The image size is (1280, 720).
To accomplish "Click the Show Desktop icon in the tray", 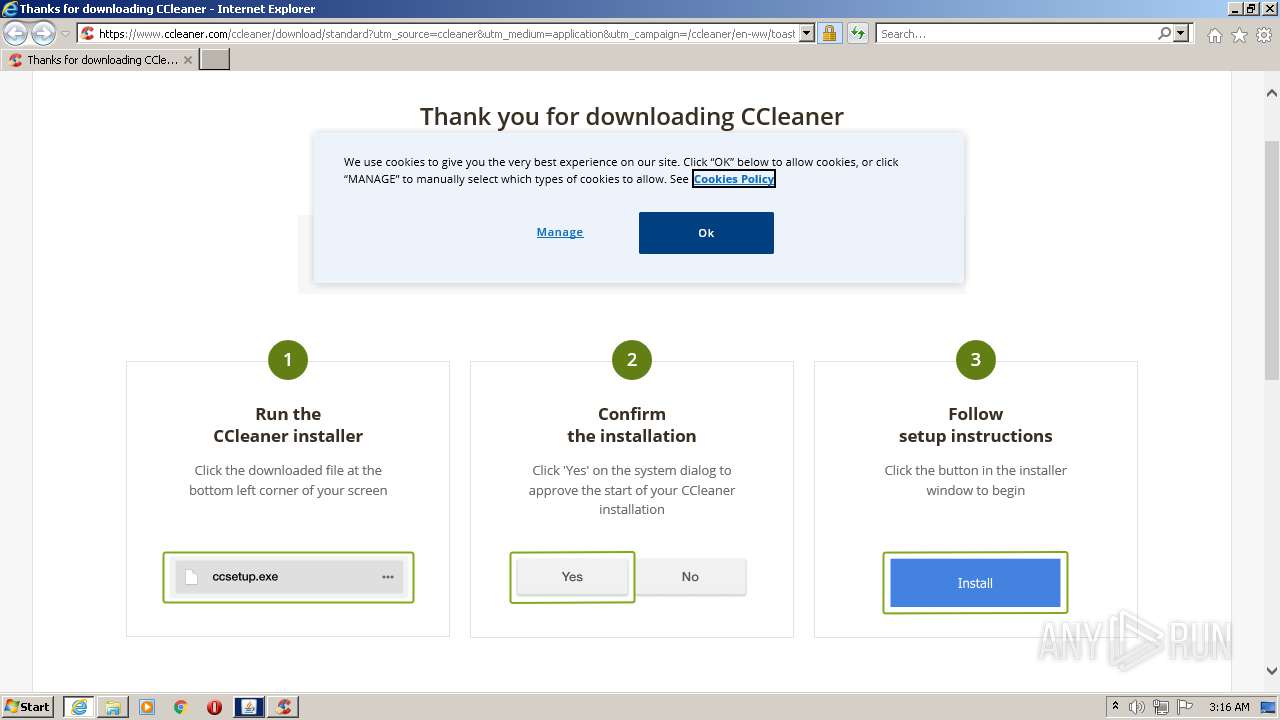I will [1269, 707].
